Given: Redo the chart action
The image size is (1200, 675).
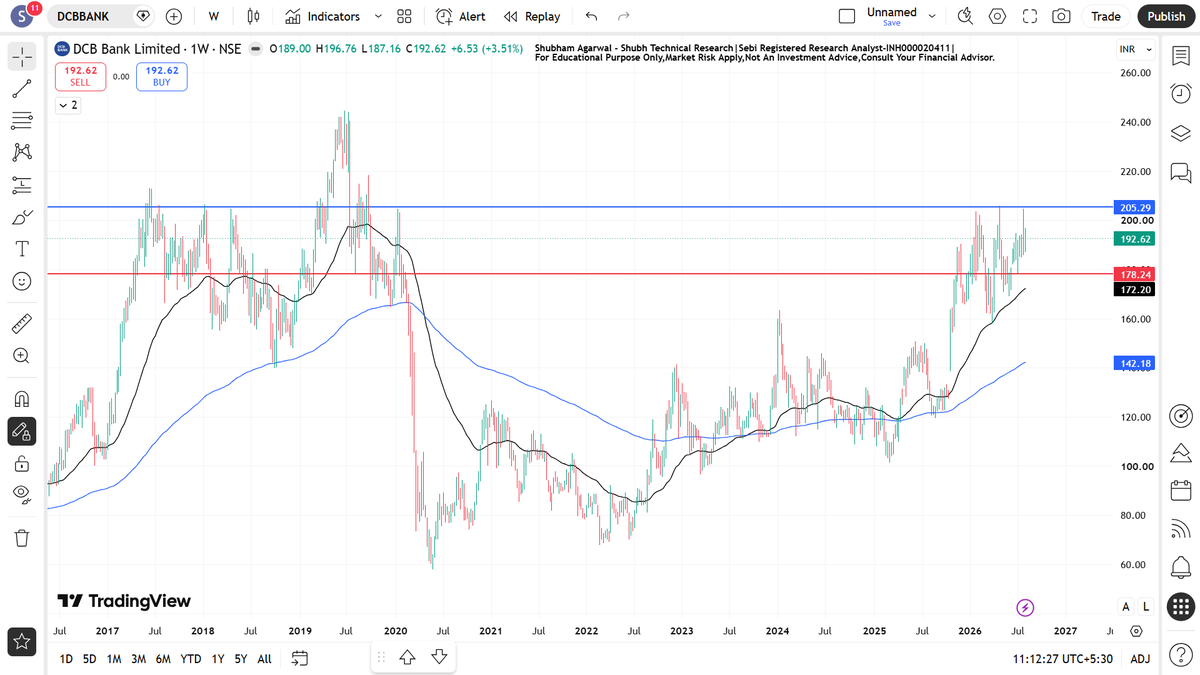Looking at the screenshot, I should 624,16.
